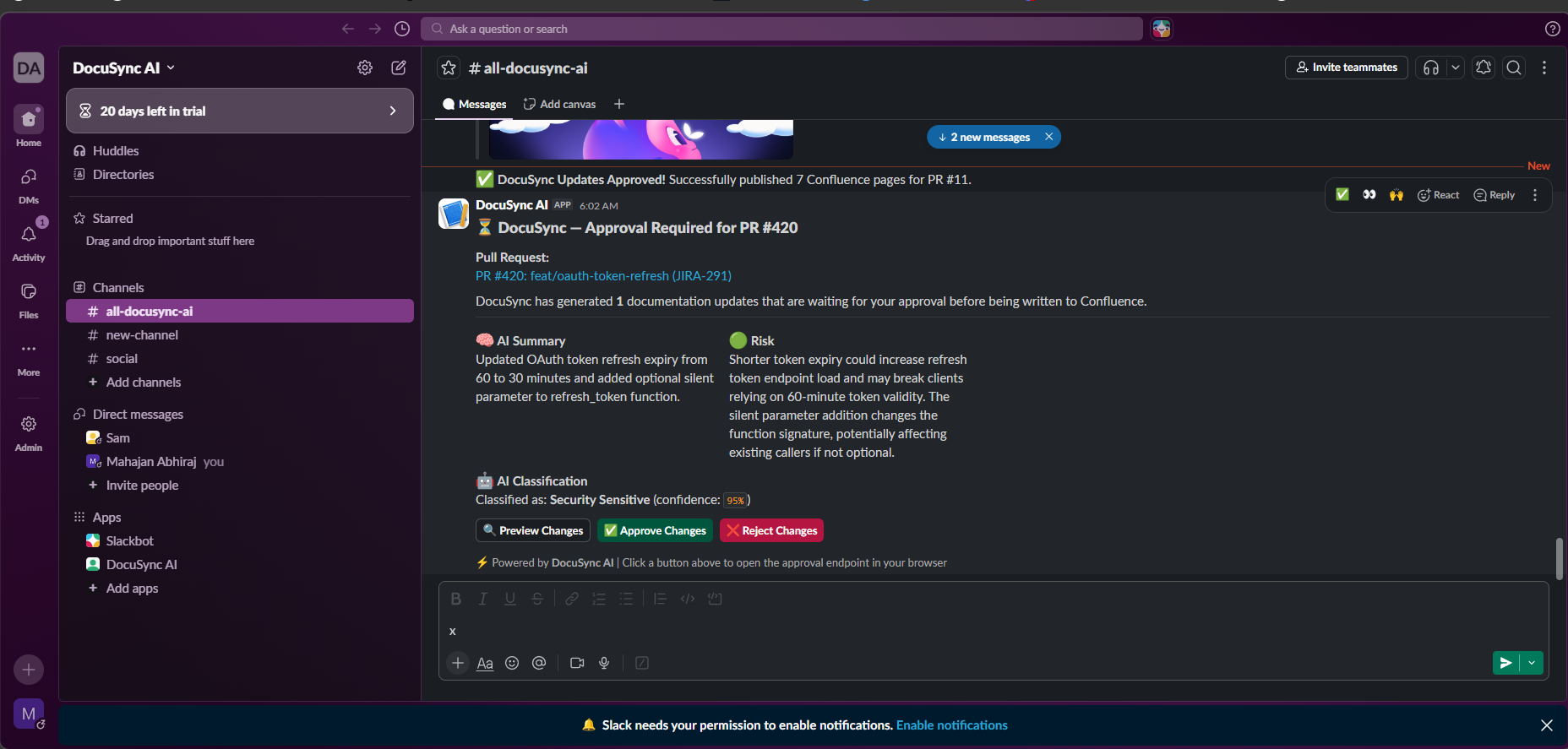Collapse the Channels section

coord(118,287)
